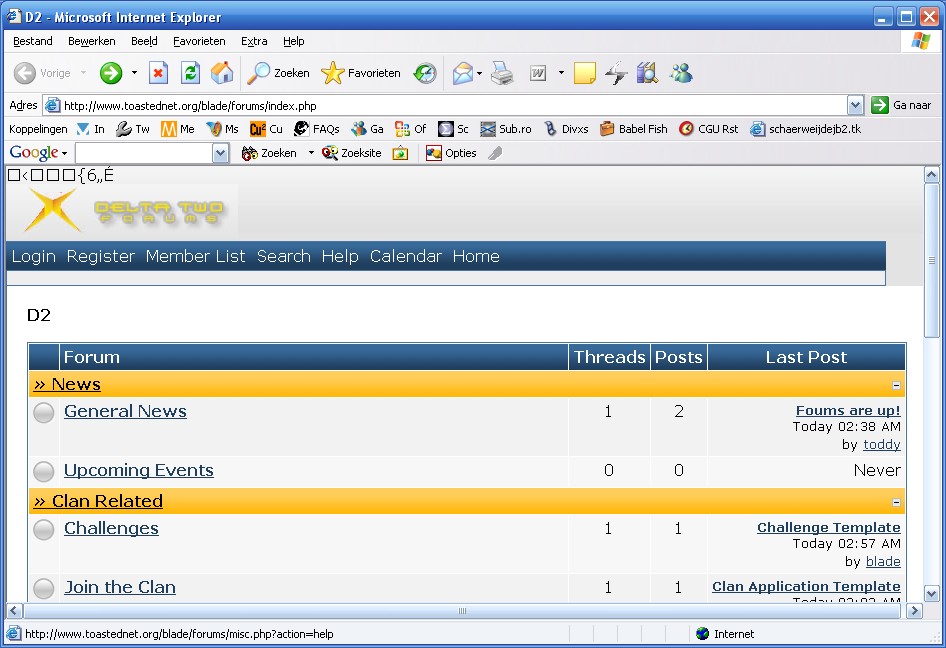Open the Babel Fish links bar shortcut

tap(634, 129)
